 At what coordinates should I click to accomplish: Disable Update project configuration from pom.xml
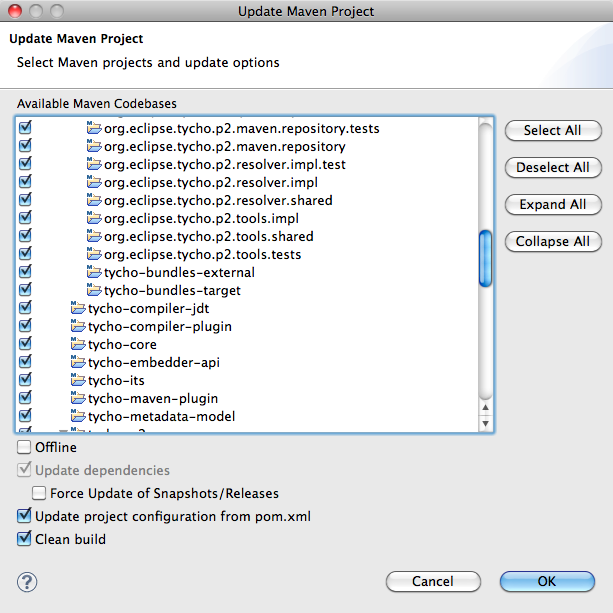(x=25, y=516)
